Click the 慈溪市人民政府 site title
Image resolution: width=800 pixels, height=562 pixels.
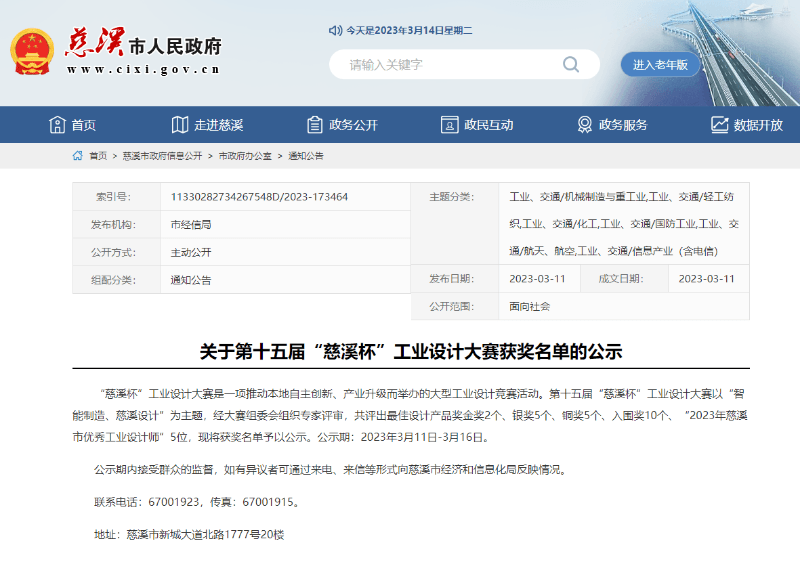[143, 43]
